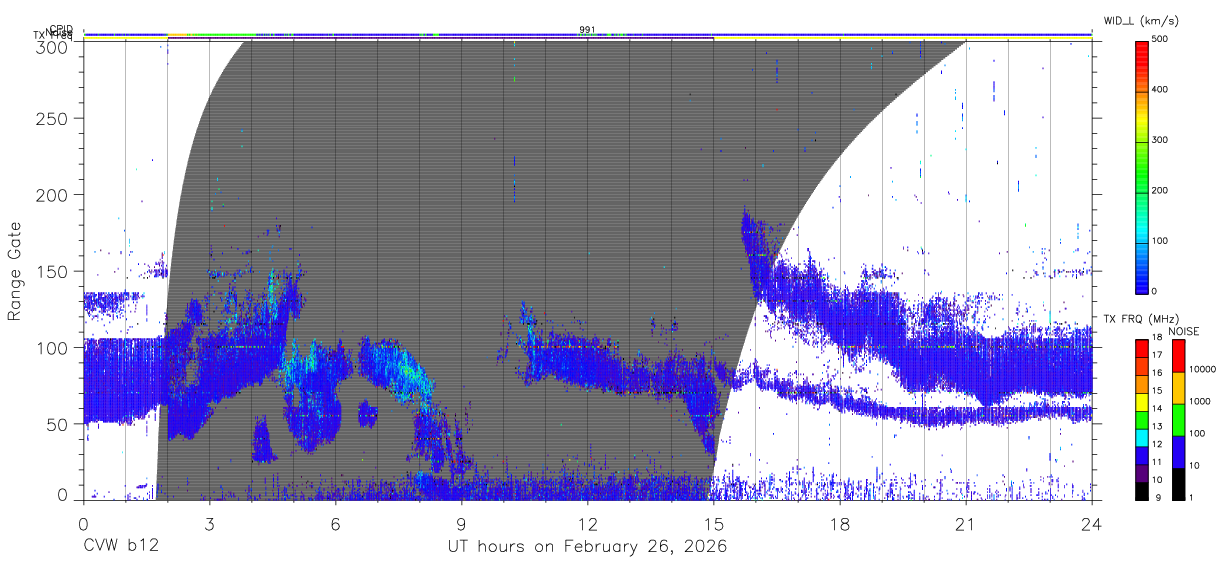
Task: Click the '10000' label in the NOISE legend
Action: click(1202, 369)
